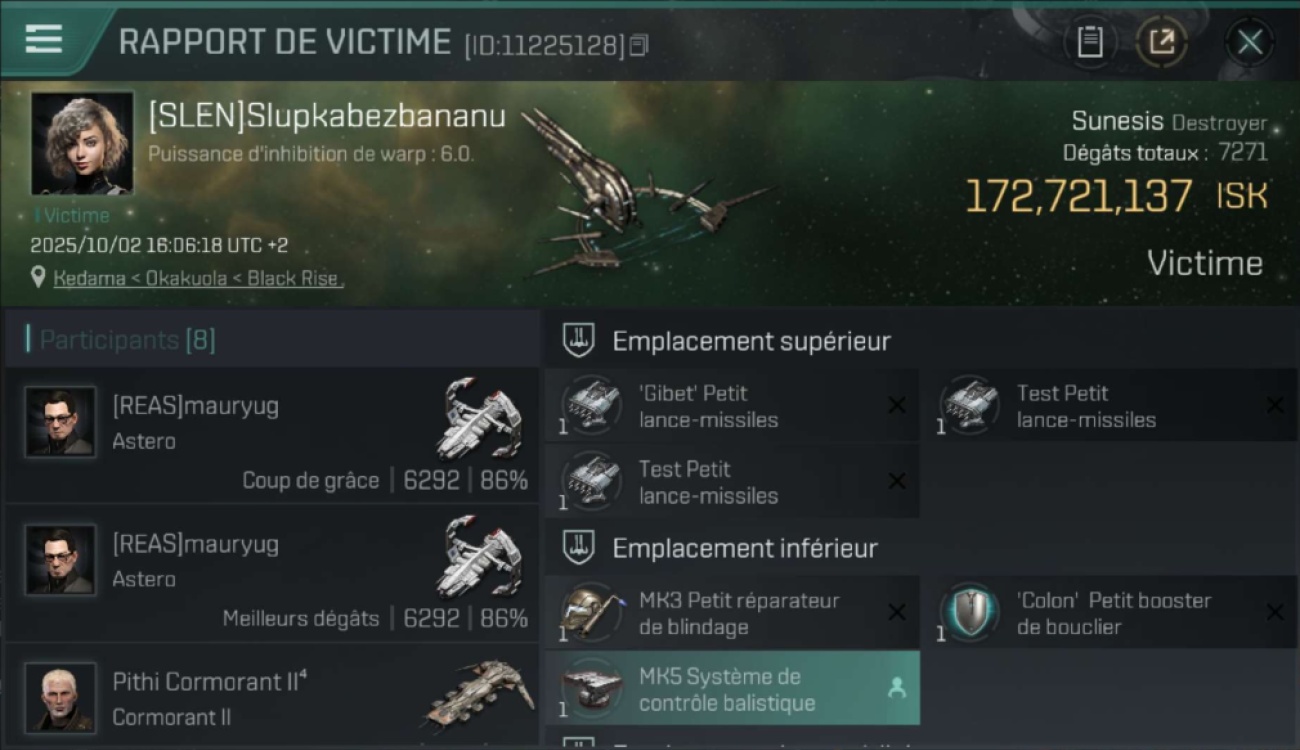Toggle X mark on MK3 Petit réparateur

point(897,612)
